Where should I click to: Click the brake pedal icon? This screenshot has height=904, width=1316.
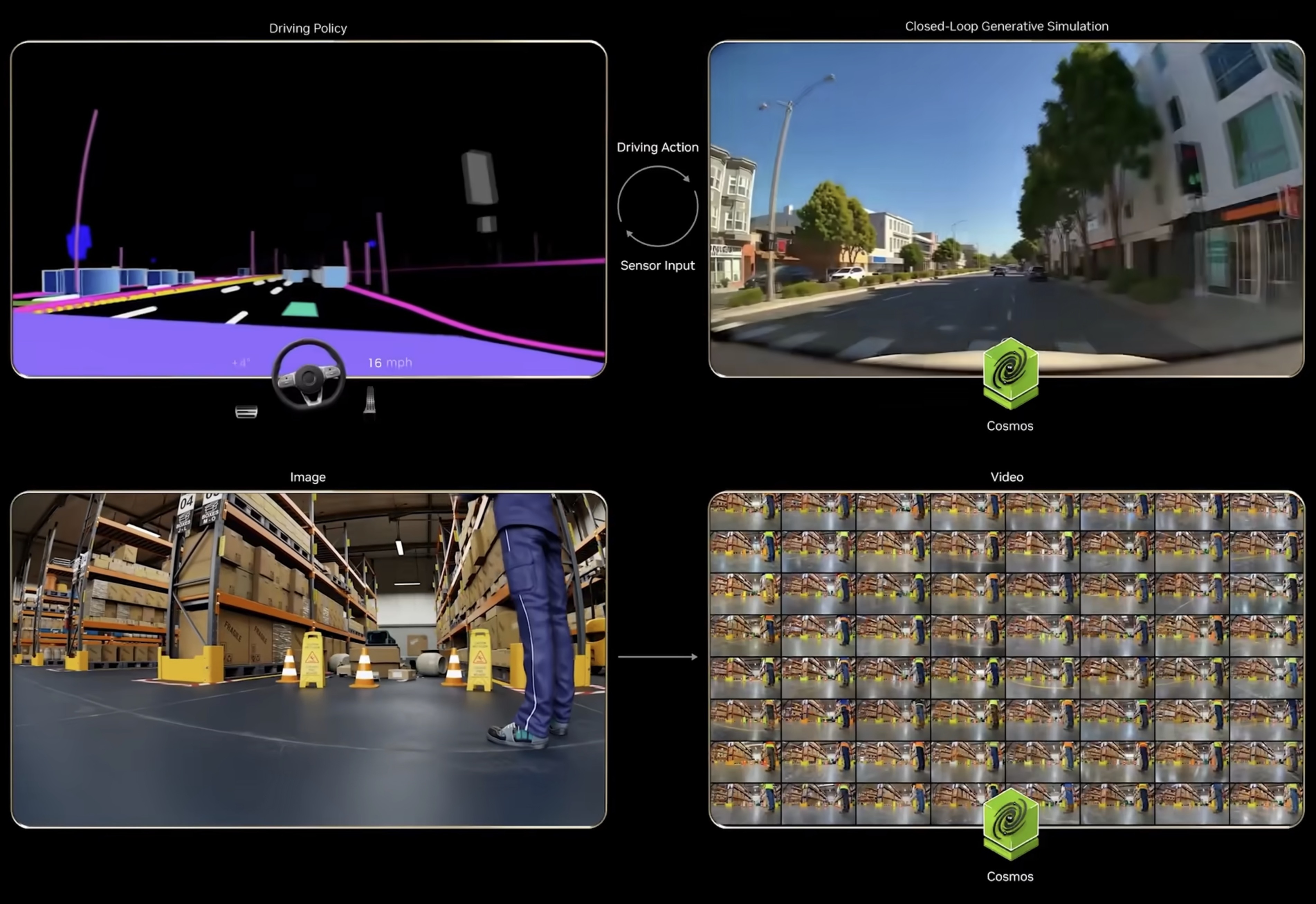246,412
